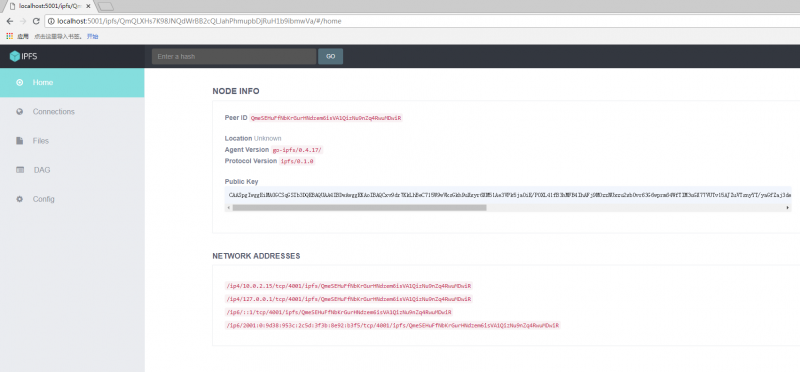Image resolution: width=800 pixels, height=372 pixels.
Task: Focus the 'Enter a hash' input field
Action: (234, 56)
